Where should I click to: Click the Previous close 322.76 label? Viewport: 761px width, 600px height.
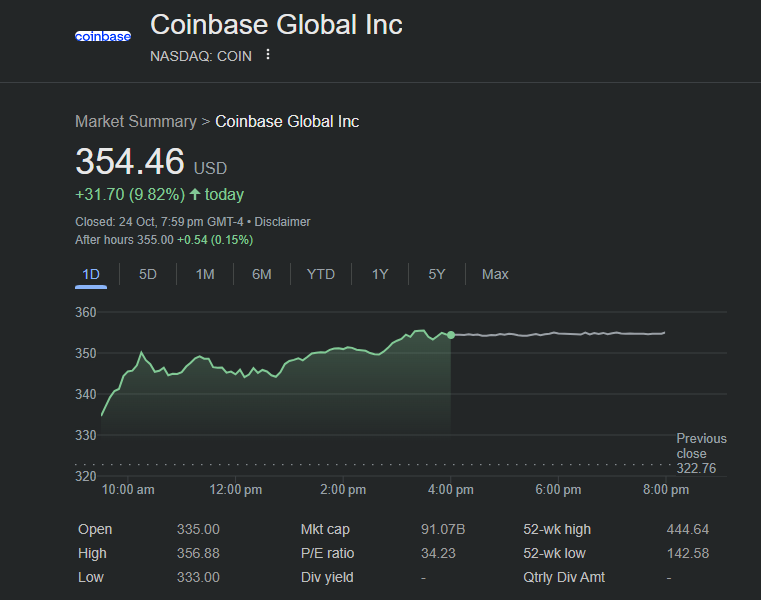point(701,453)
